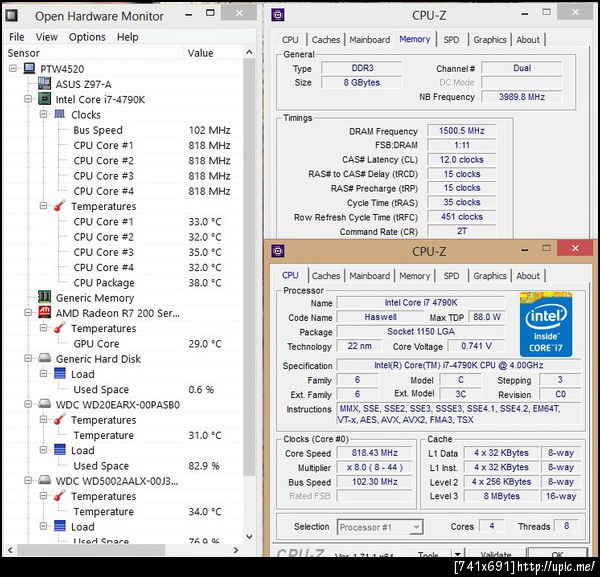600x577 pixels.
Task: Collapse the CPU Temperatures node
Action: [43, 206]
